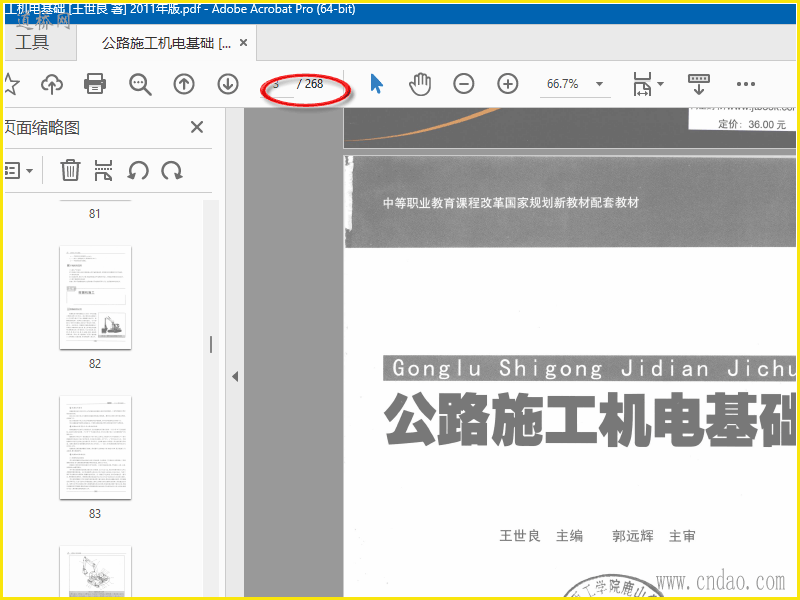Activate the hand pan tool
This screenshot has width=800, height=600.
pos(420,84)
